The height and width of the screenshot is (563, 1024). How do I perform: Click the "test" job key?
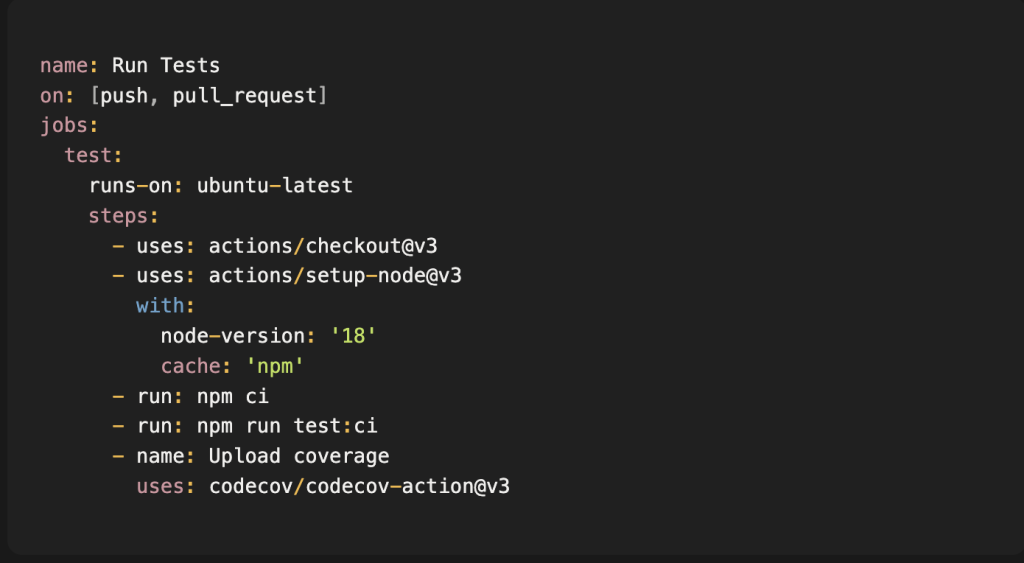coord(88,156)
